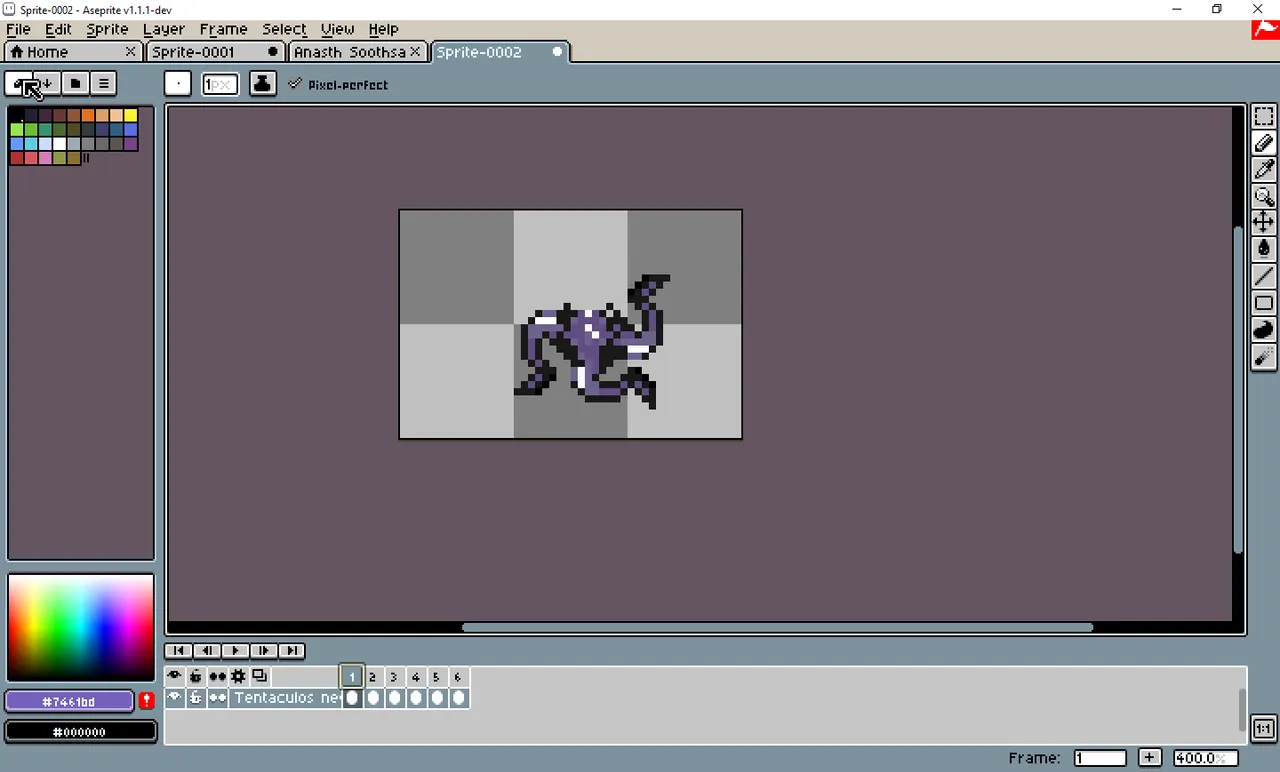
Task: Toggle onion skin in the timeline header
Action: click(259, 677)
